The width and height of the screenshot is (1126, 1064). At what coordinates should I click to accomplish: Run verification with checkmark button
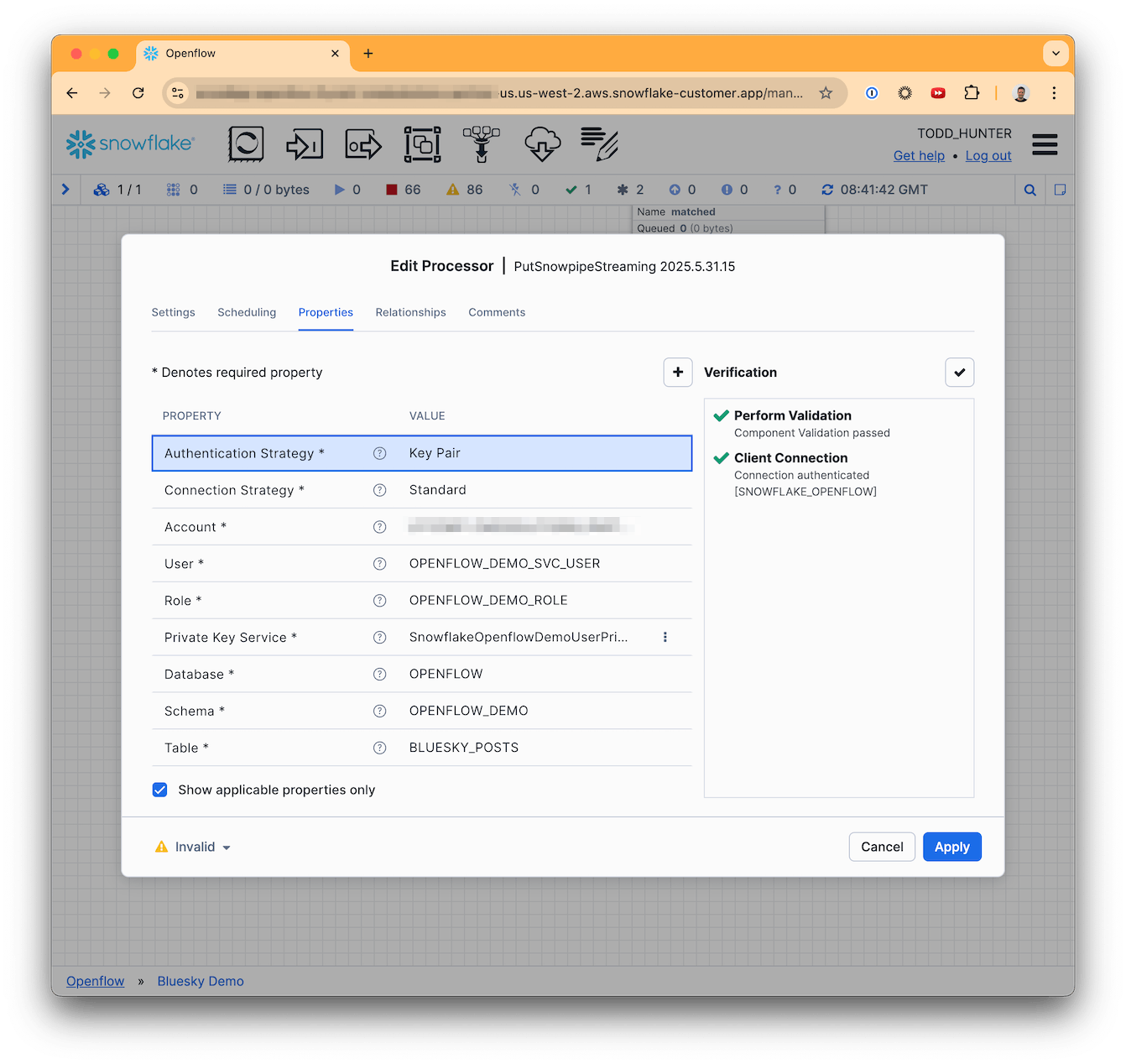tap(959, 372)
